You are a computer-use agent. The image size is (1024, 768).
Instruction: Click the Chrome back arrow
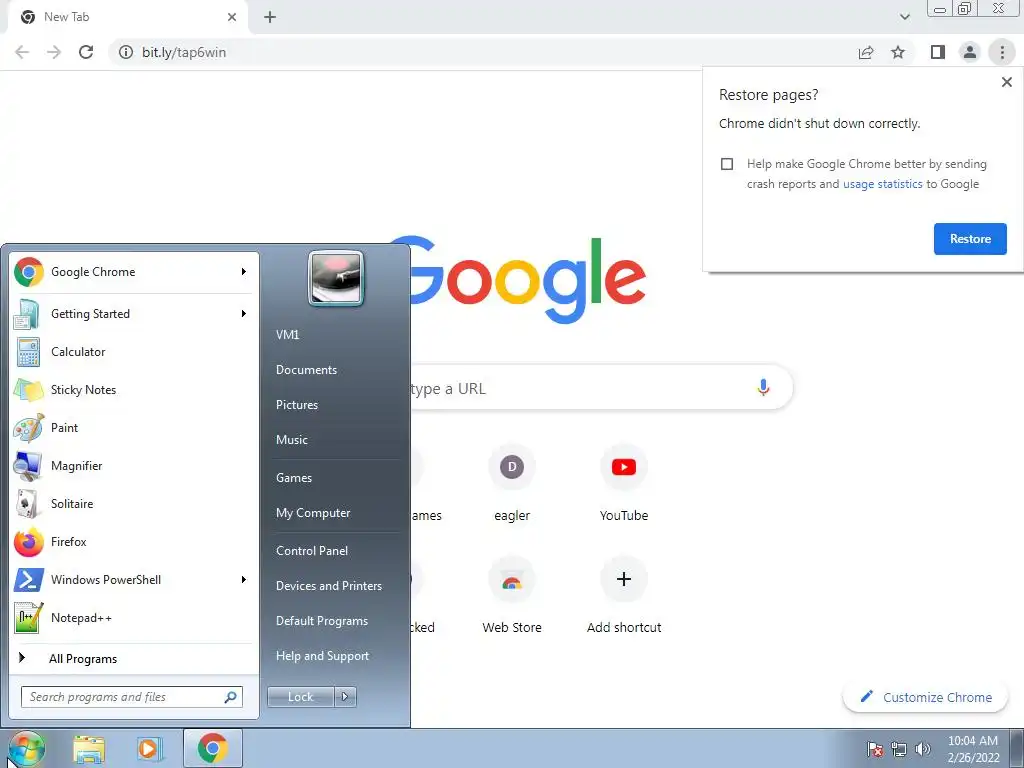tap(22, 52)
